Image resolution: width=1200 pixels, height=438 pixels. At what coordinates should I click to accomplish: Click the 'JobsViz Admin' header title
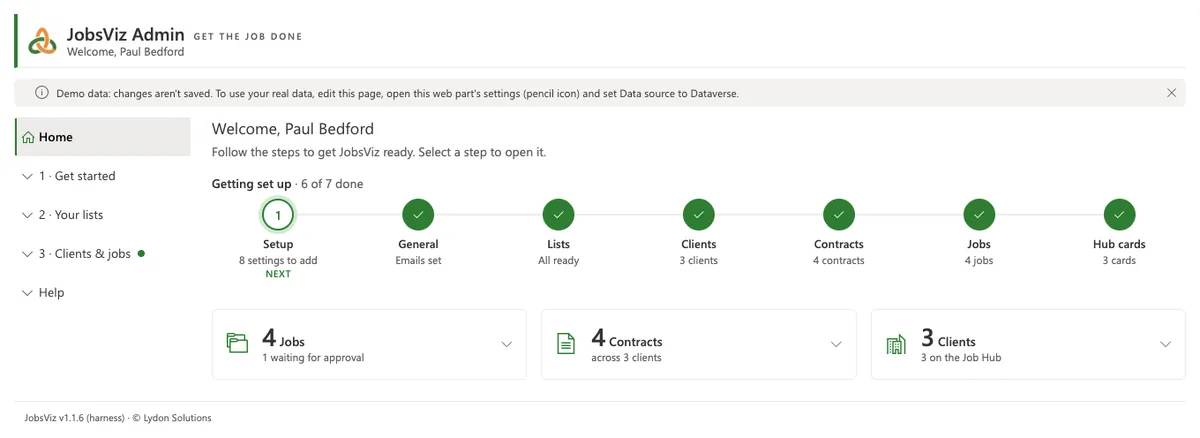[124, 34]
